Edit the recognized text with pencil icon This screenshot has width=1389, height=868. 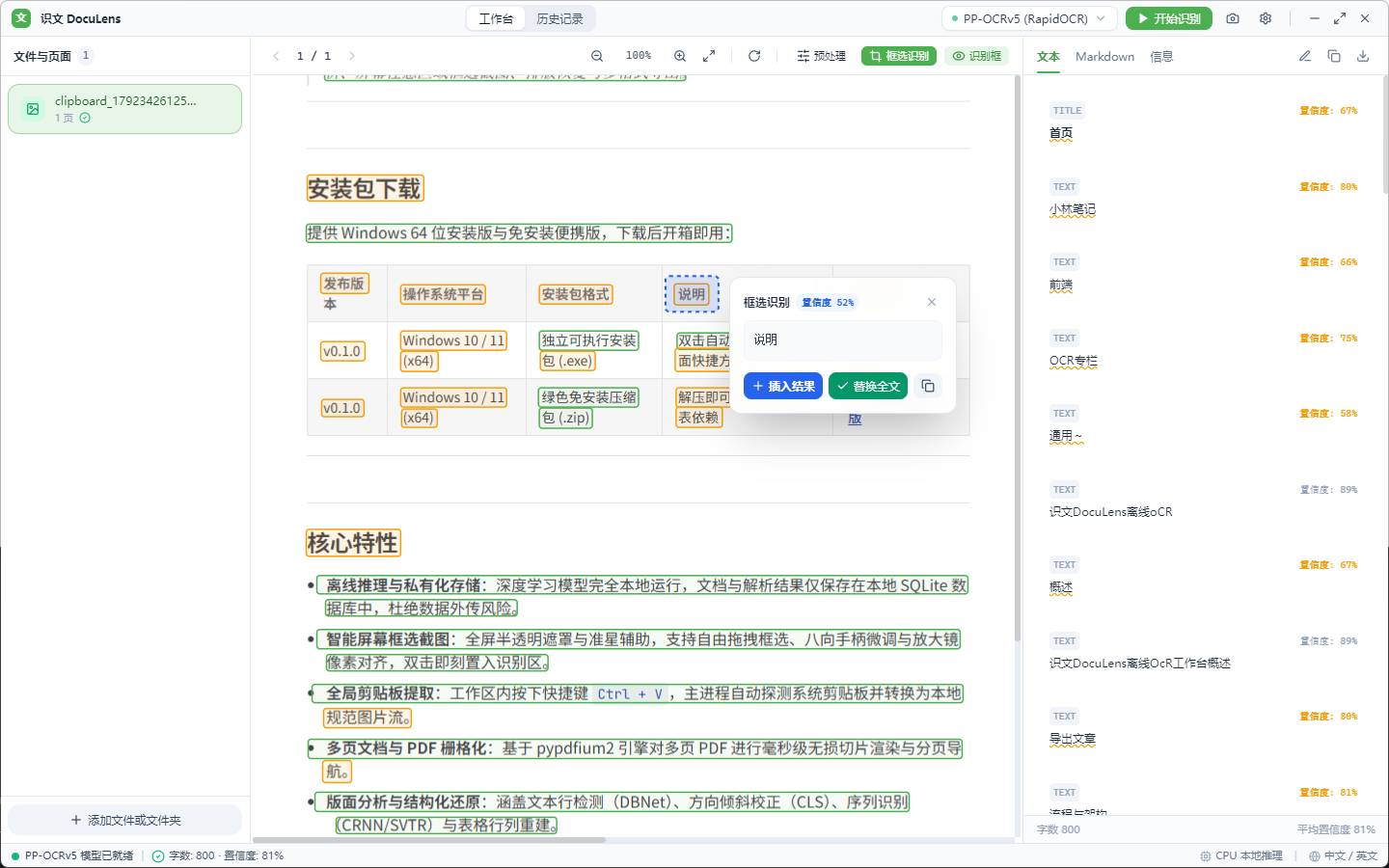click(x=1305, y=56)
